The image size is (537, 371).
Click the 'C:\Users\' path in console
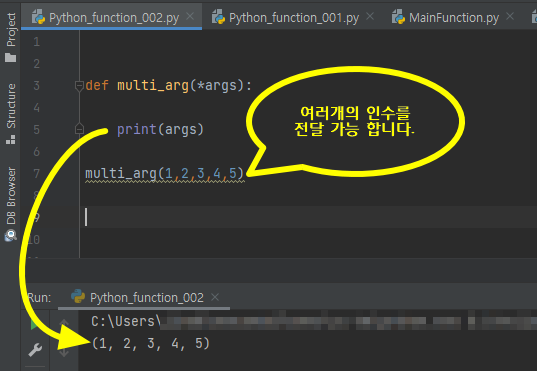coord(126,321)
